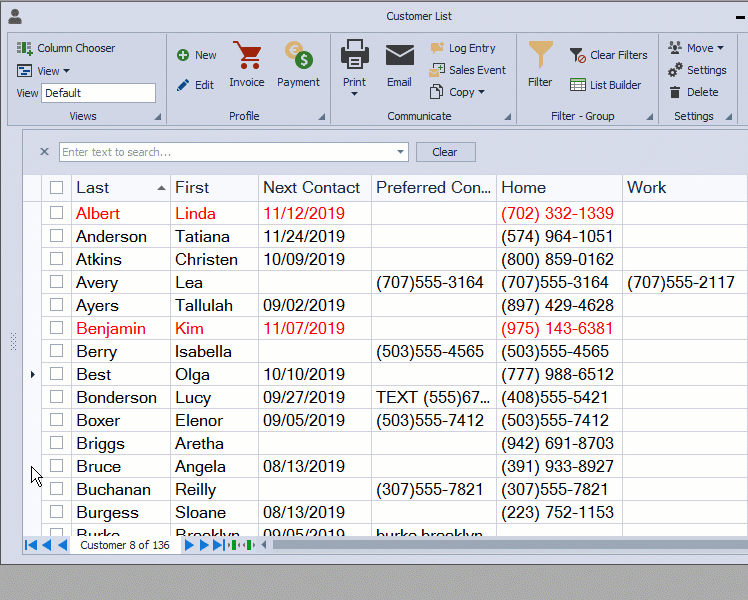Image resolution: width=748 pixels, height=600 pixels.
Task: Expand the Views group launcher
Action: tap(157, 117)
